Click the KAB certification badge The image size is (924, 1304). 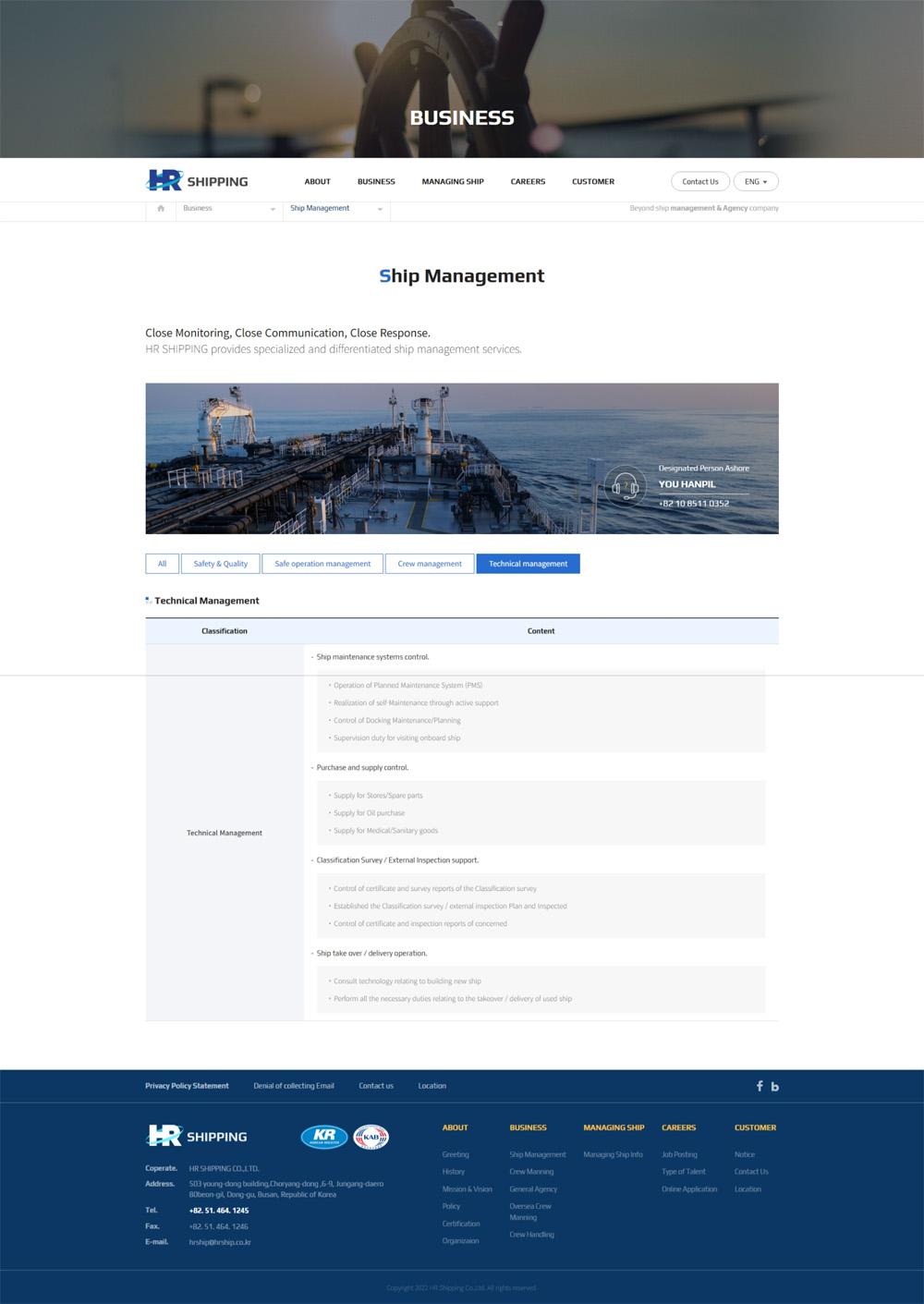pyautogui.click(x=371, y=1137)
